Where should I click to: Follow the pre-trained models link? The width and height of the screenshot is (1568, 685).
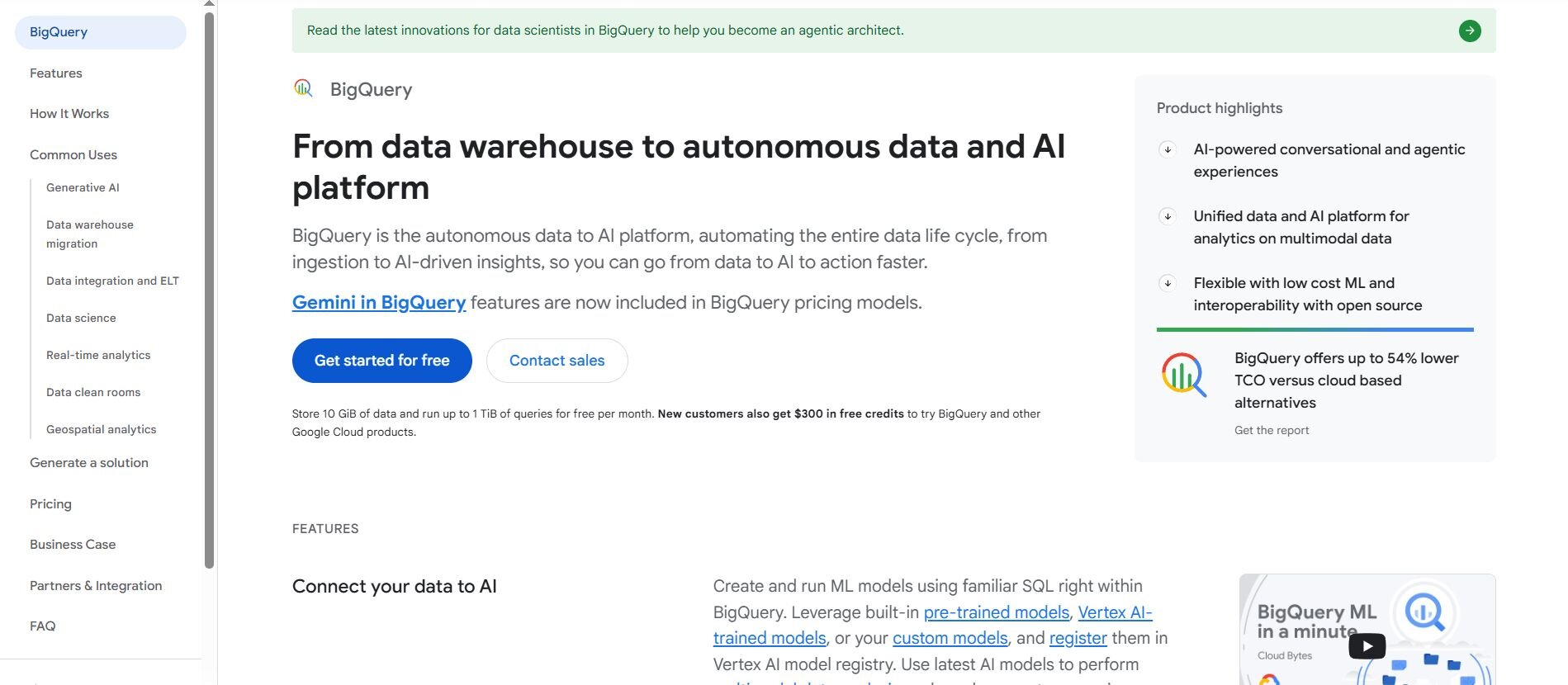click(x=996, y=612)
